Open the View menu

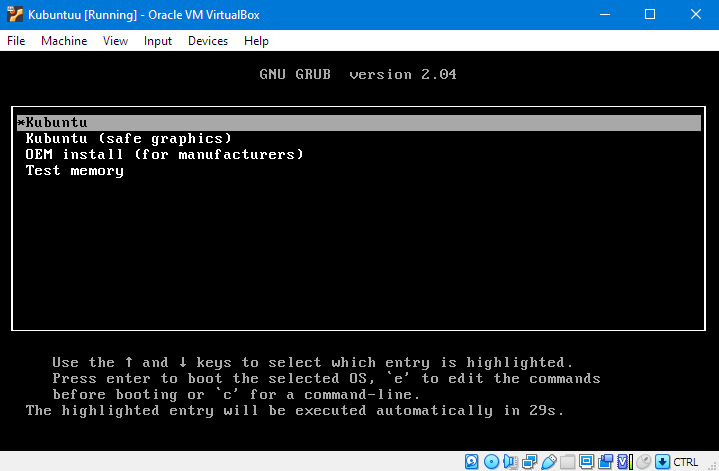pyautogui.click(x=115, y=41)
